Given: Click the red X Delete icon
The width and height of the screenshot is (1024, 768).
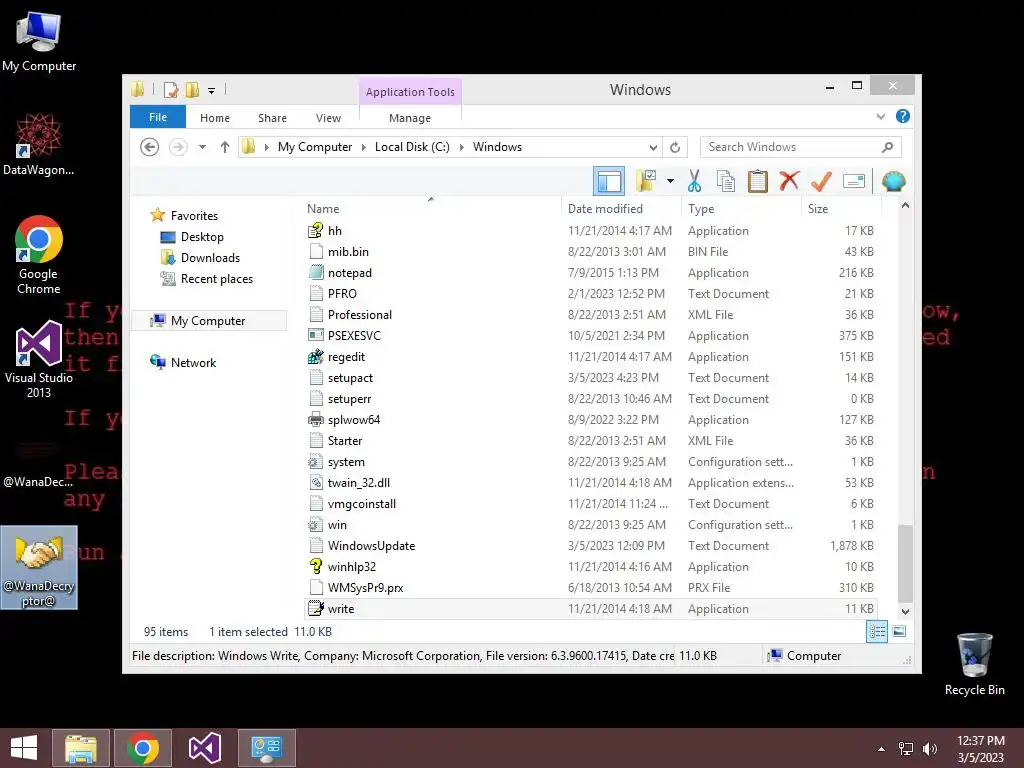Looking at the screenshot, I should click(789, 180).
